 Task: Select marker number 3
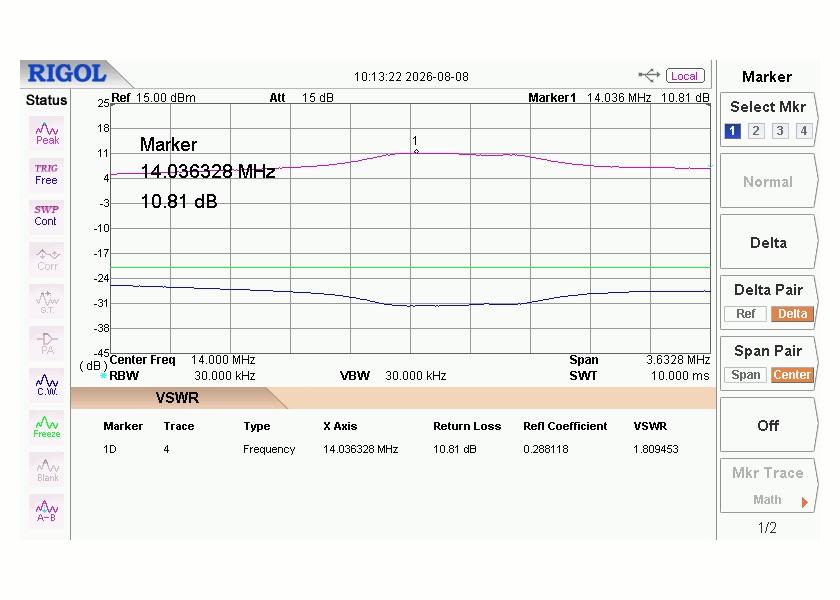pyautogui.click(x=780, y=131)
